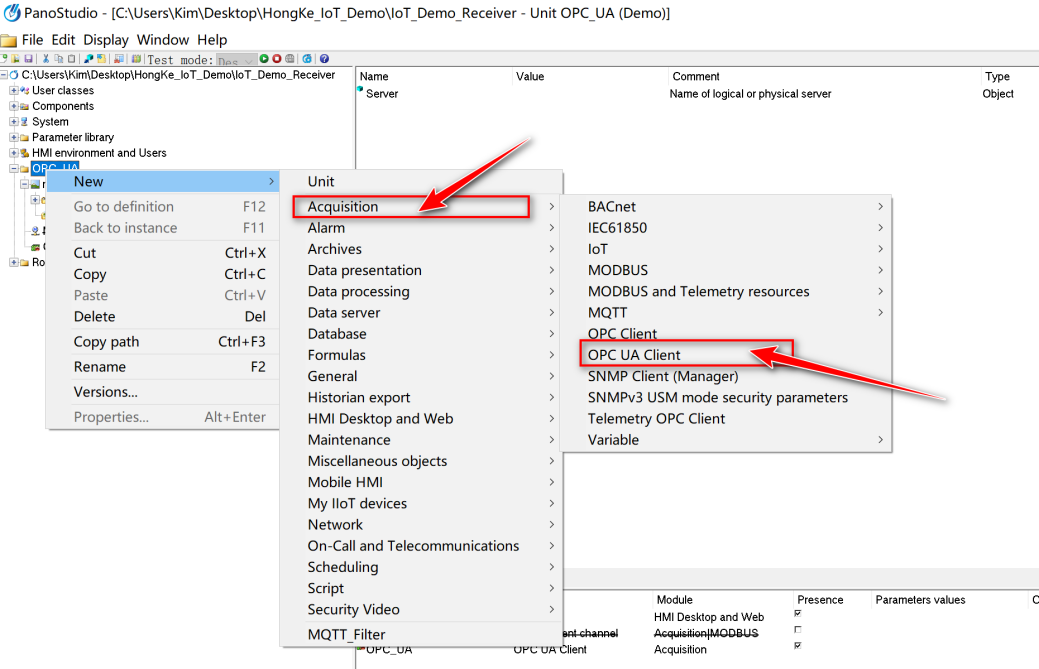Click the red Stop test icon
1039x669 pixels.
coord(276,59)
